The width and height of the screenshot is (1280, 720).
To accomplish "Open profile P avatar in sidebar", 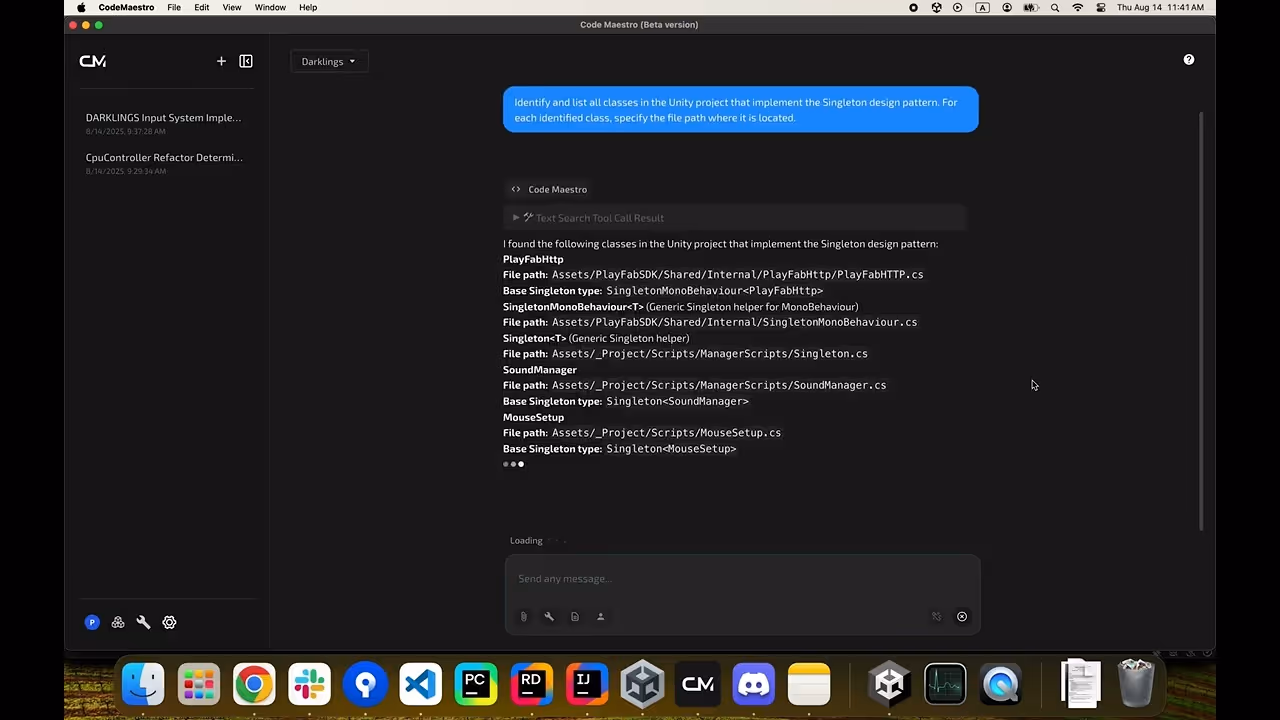I will [92, 622].
